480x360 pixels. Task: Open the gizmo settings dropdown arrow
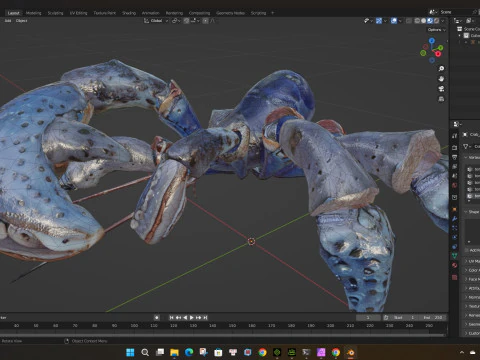(x=385, y=21)
